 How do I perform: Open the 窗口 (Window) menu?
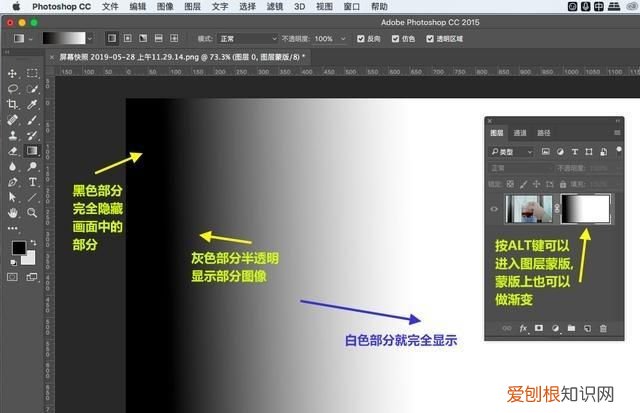pyautogui.click(x=351, y=7)
